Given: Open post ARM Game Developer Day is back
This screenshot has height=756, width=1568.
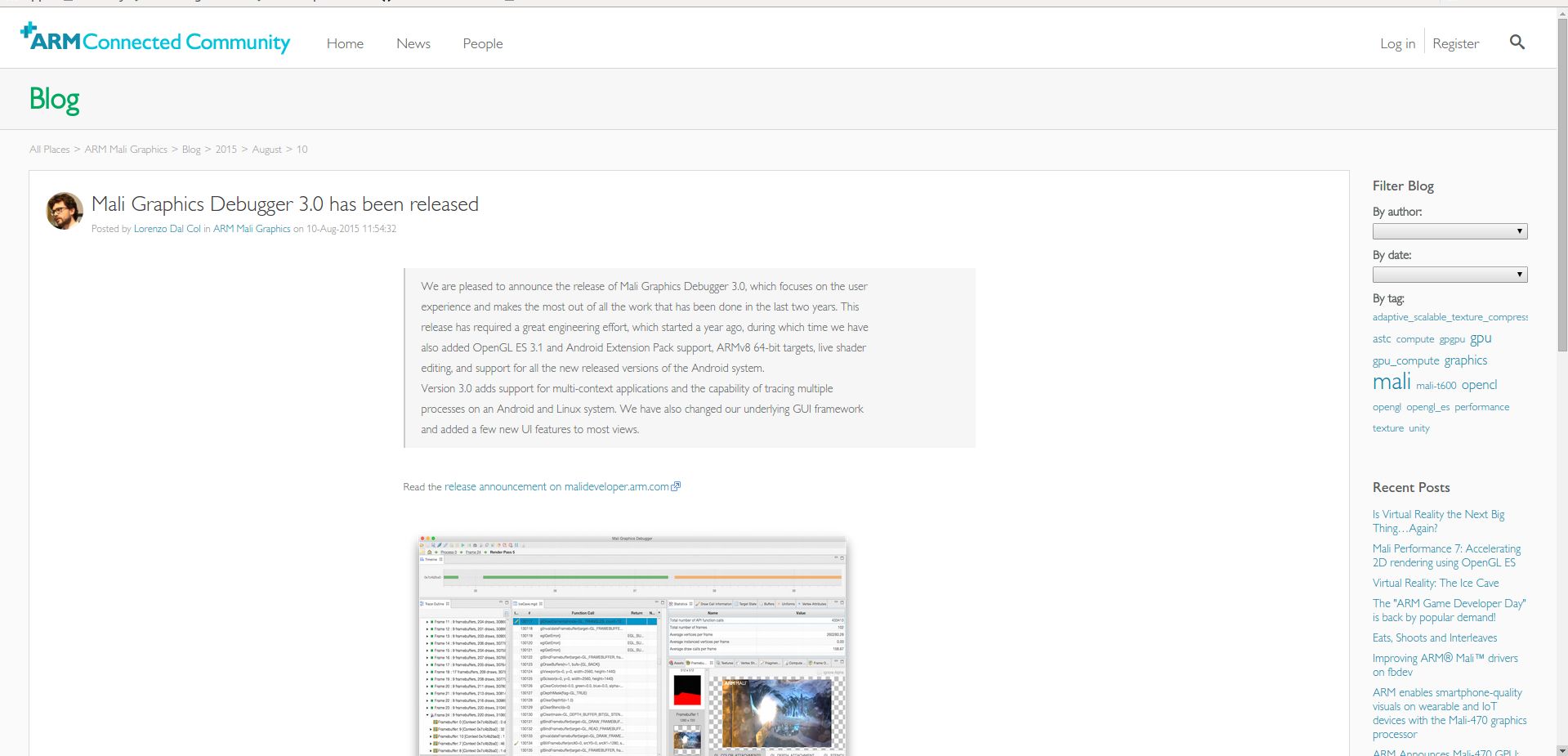Looking at the screenshot, I should [x=1449, y=611].
